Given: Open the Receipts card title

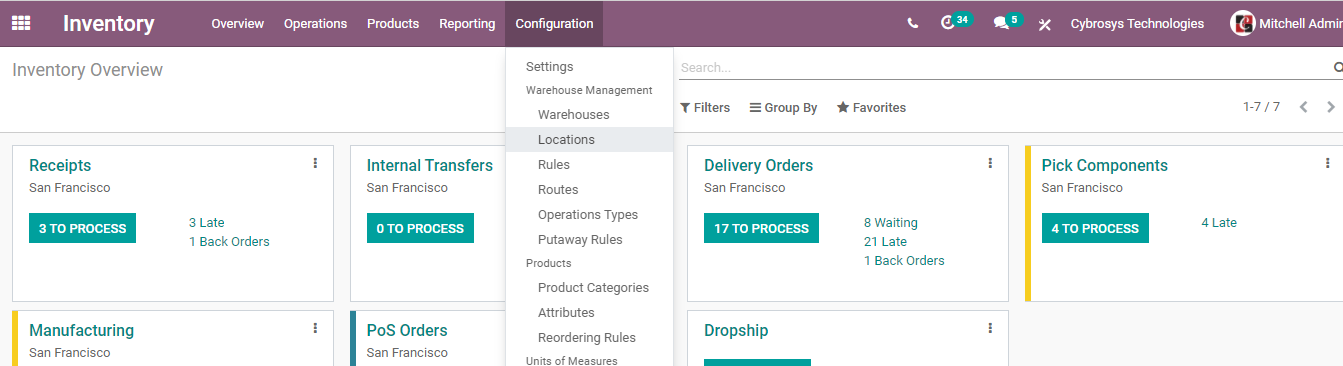Looking at the screenshot, I should coord(60,166).
